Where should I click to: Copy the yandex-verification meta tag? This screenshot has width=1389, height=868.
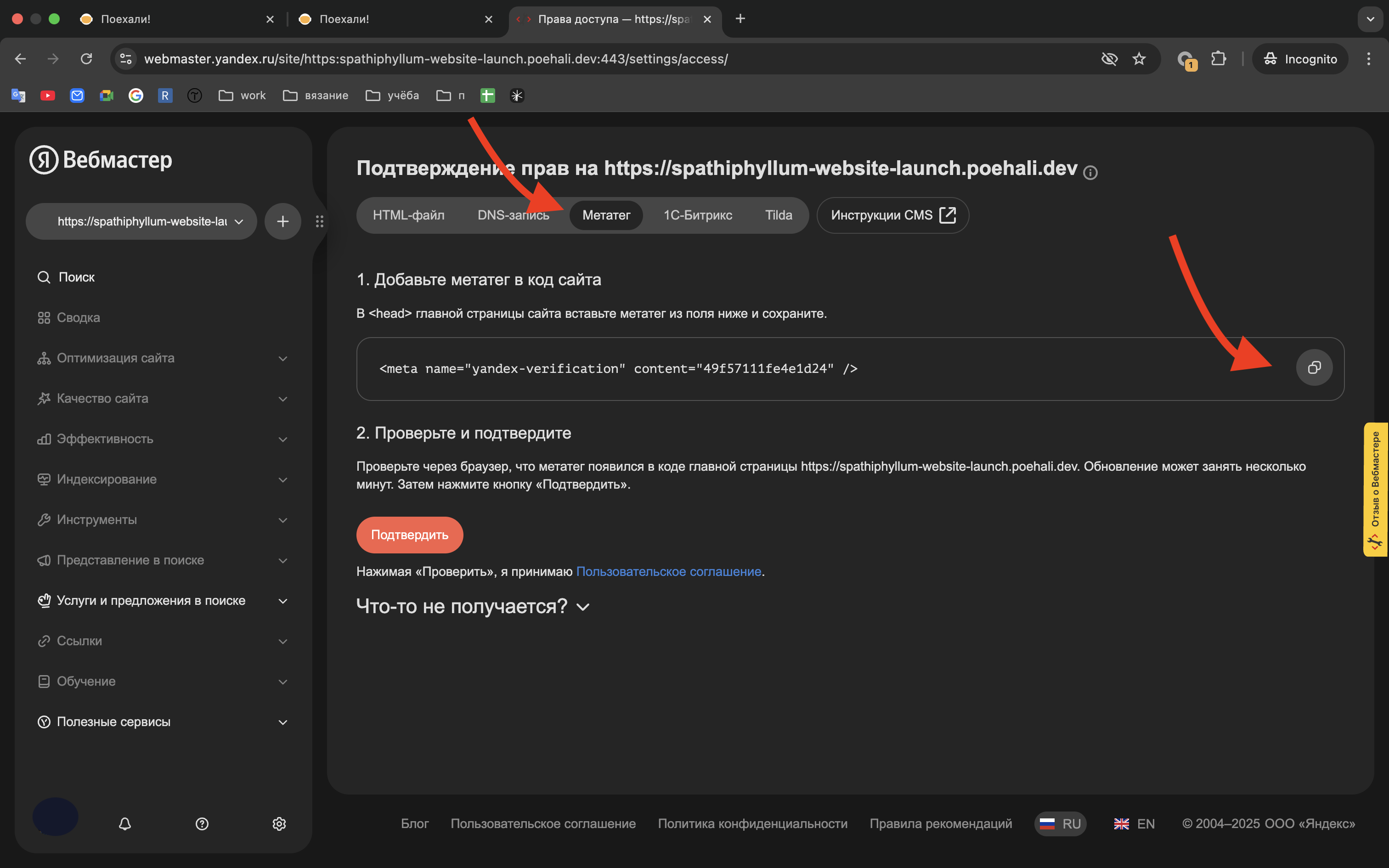[x=1315, y=367]
